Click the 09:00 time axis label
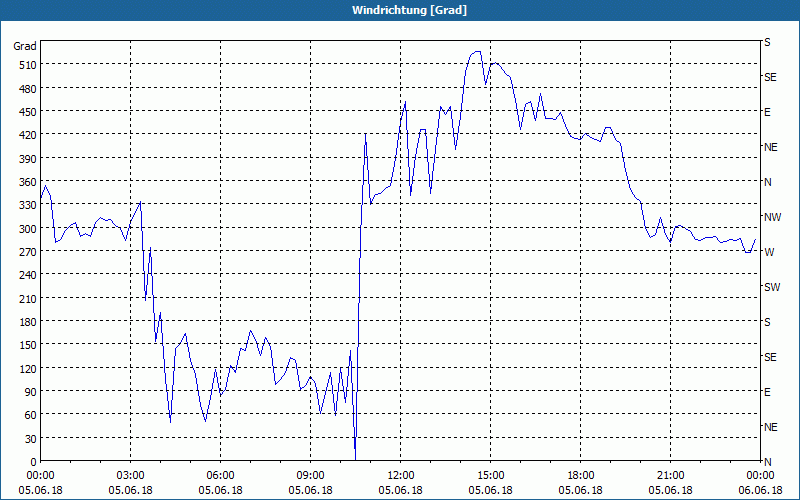Screen dimensions: 800x500 (310, 476)
